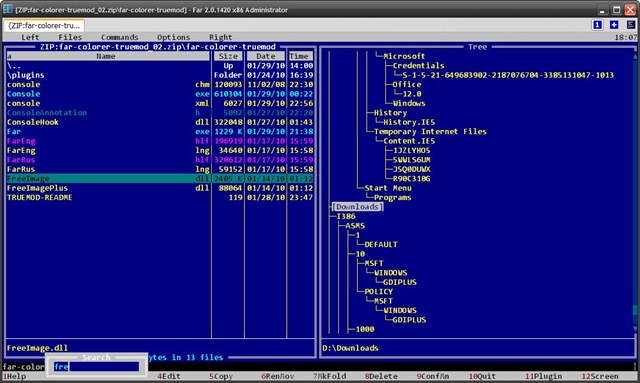
Task: Click 6RenMov in the key bar
Action: click(x=278, y=376)
